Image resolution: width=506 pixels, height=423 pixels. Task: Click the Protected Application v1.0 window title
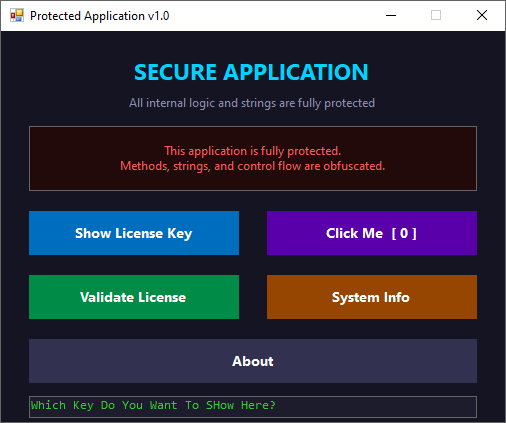pyautogui.click(x=99, y=16)
